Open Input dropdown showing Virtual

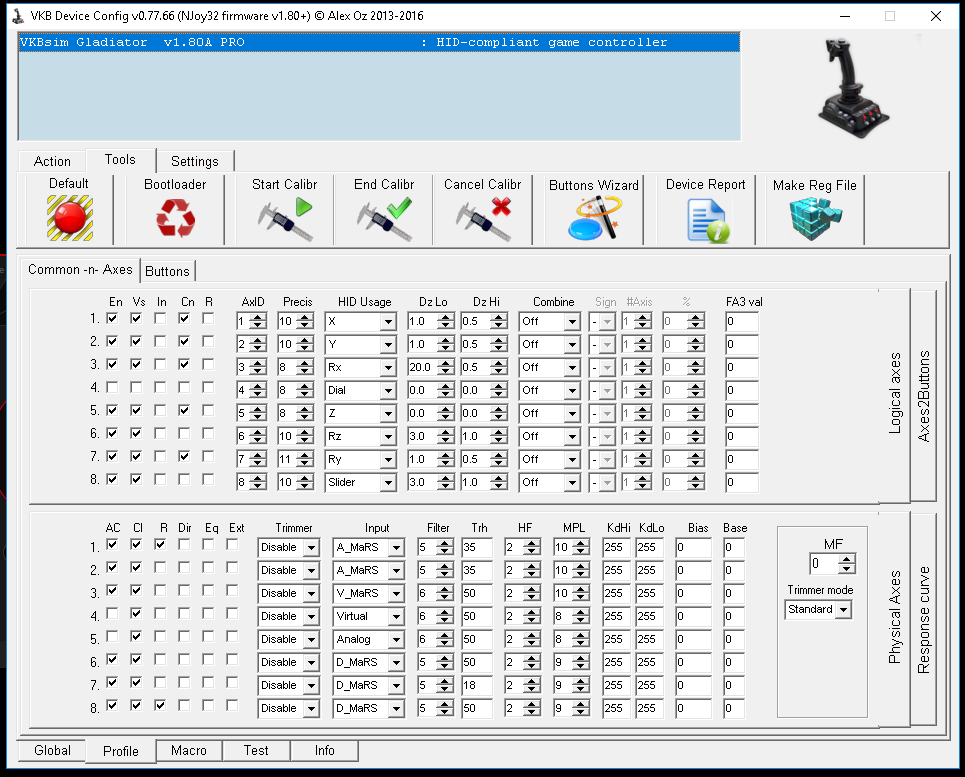396,616
